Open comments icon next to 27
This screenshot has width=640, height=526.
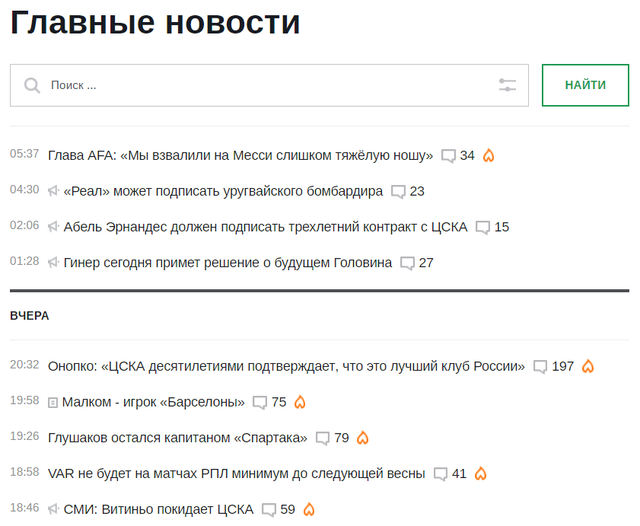407,263
